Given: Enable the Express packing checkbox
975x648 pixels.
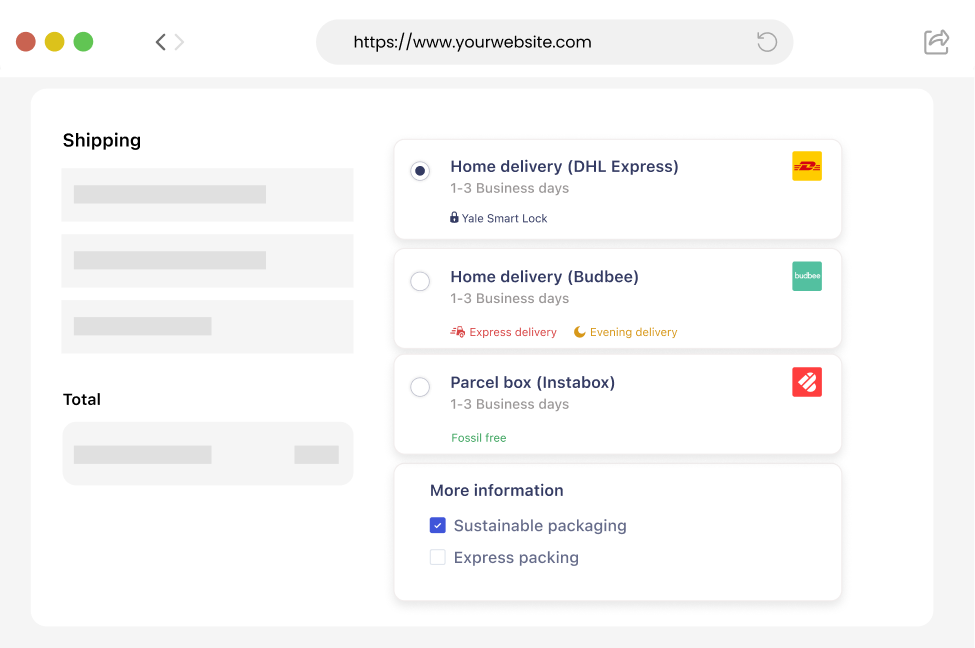Looking at the screenshot, I should [437, 557].
